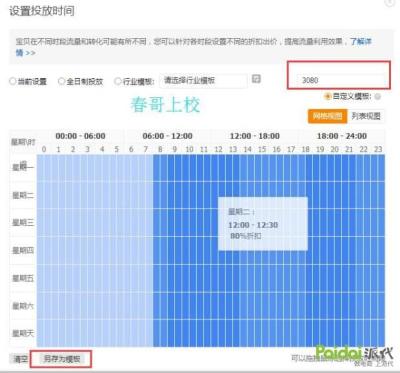
Task: Click the 星期五 row label
Action: (23, 278)
